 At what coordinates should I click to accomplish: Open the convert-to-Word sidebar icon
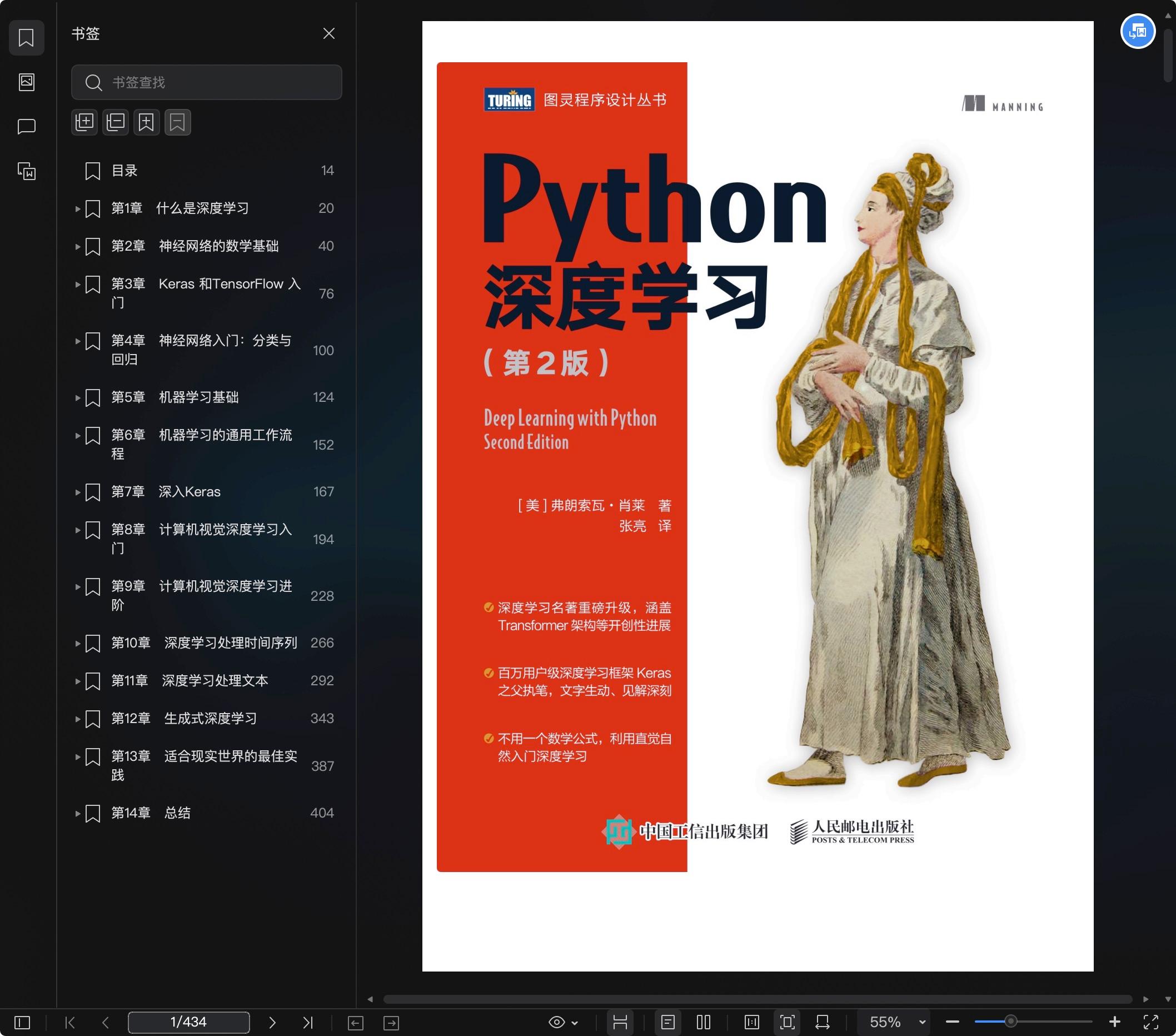tap(27, 171)
